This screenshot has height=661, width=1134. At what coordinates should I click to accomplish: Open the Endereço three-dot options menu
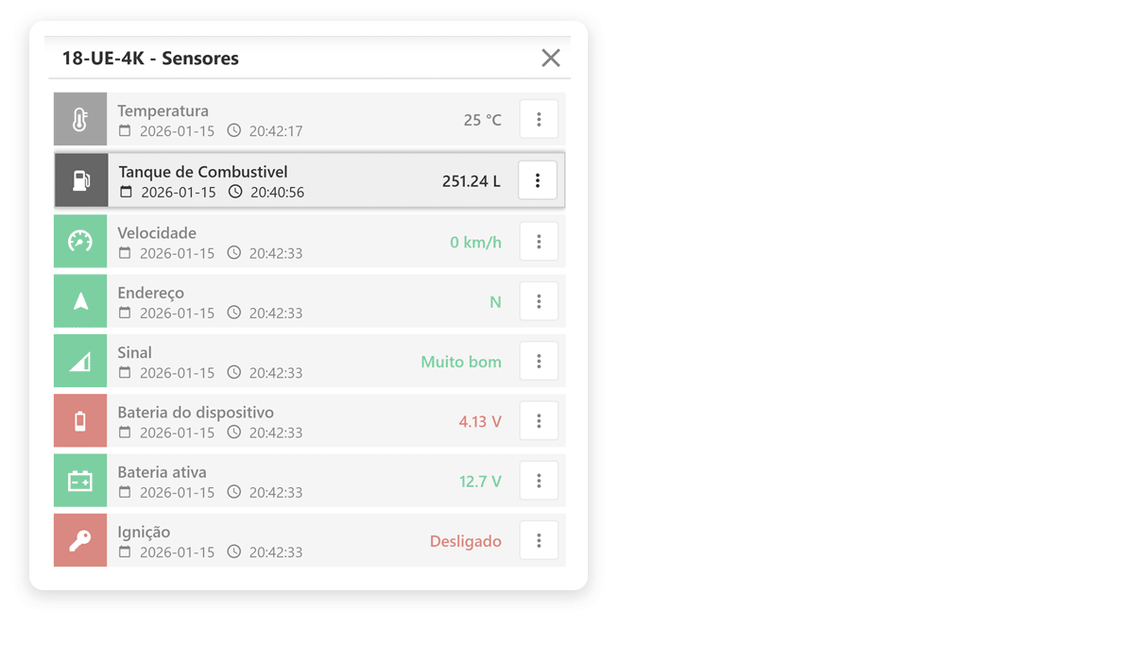539,301
